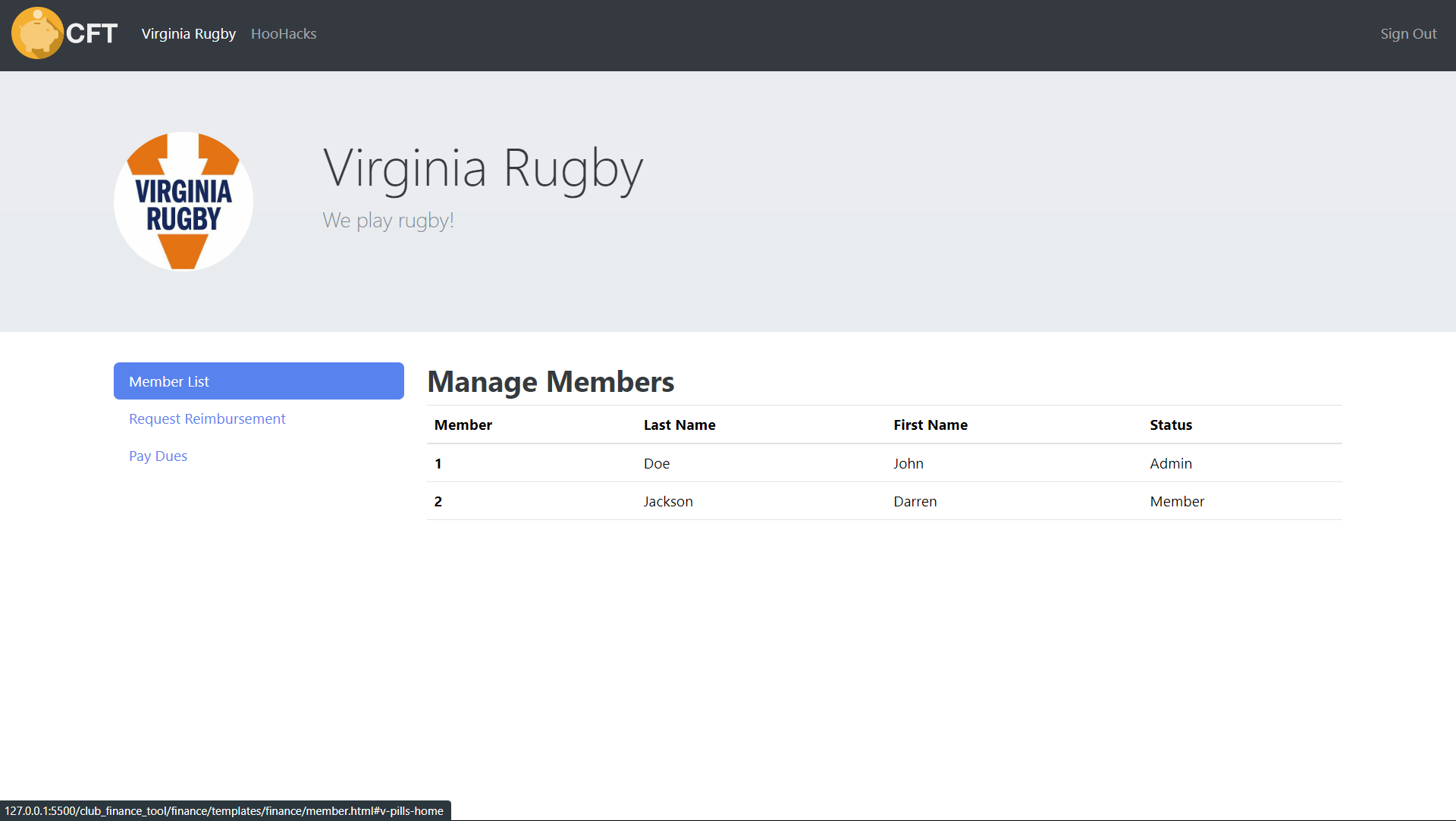
Task: Click the First Name column header
Action: pos(930,425)
